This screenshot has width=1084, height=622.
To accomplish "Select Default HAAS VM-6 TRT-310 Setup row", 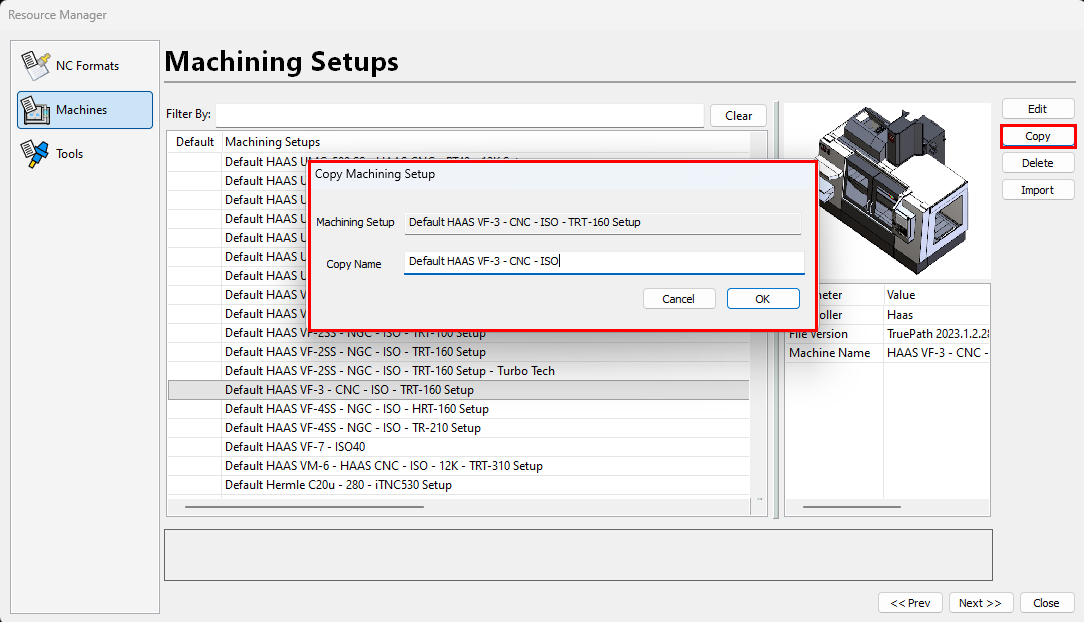I will [x=458, y=466].
